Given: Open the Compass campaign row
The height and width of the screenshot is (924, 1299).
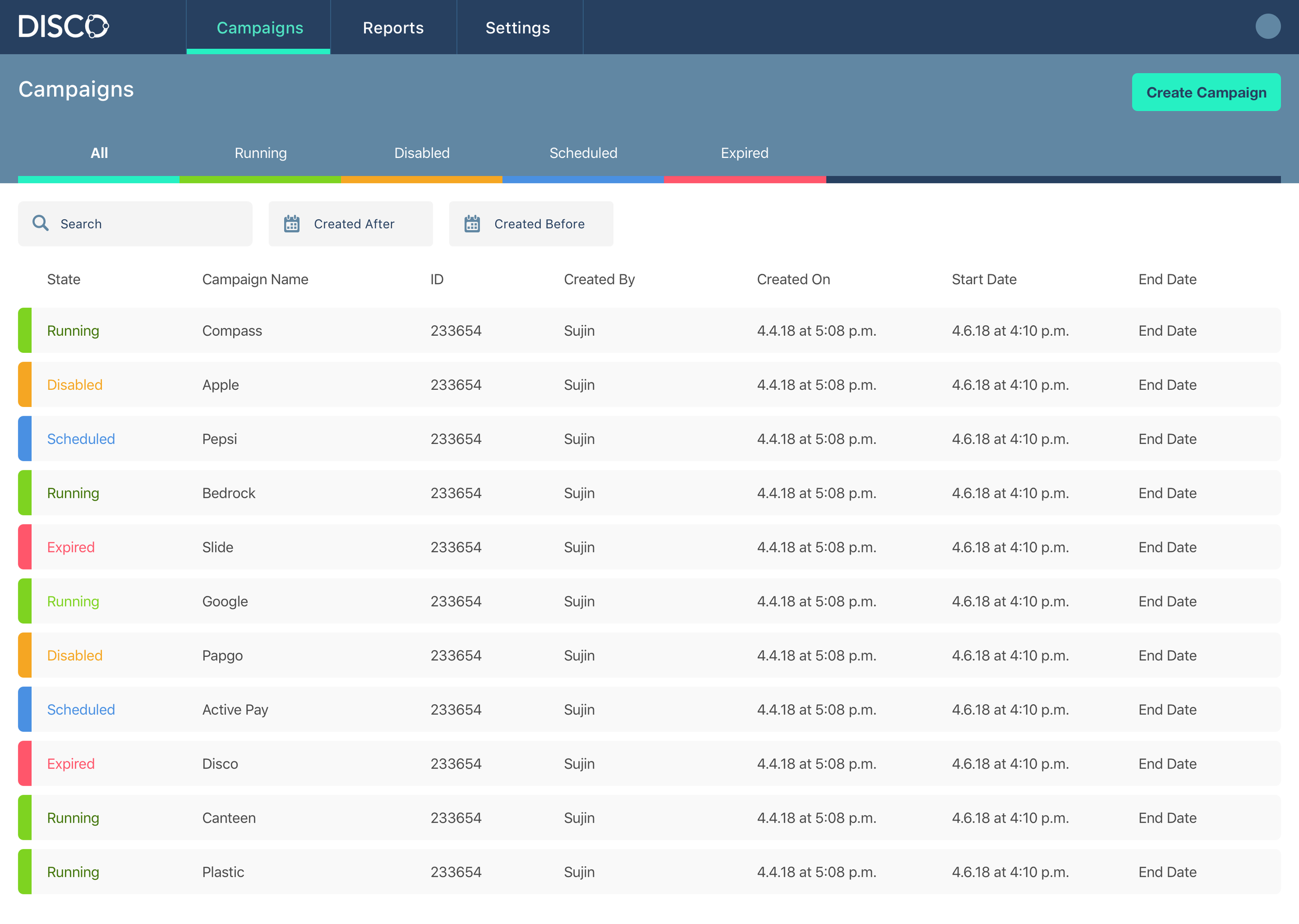Looking at the screenshot, I should point(232,331).
